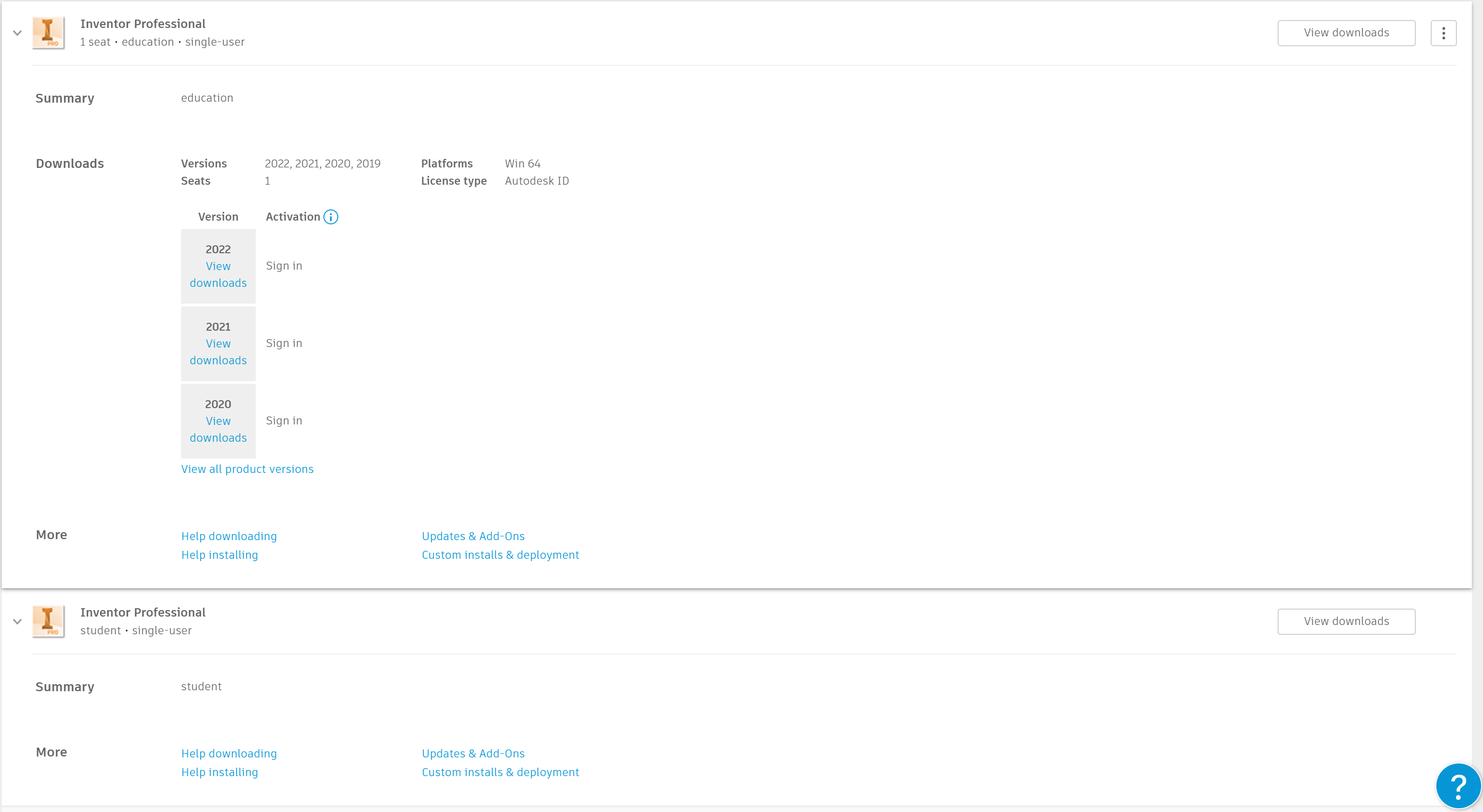1483x812 pixels.
Task: Collapse the education Inventor Professional section
Action: pos(17,34)
